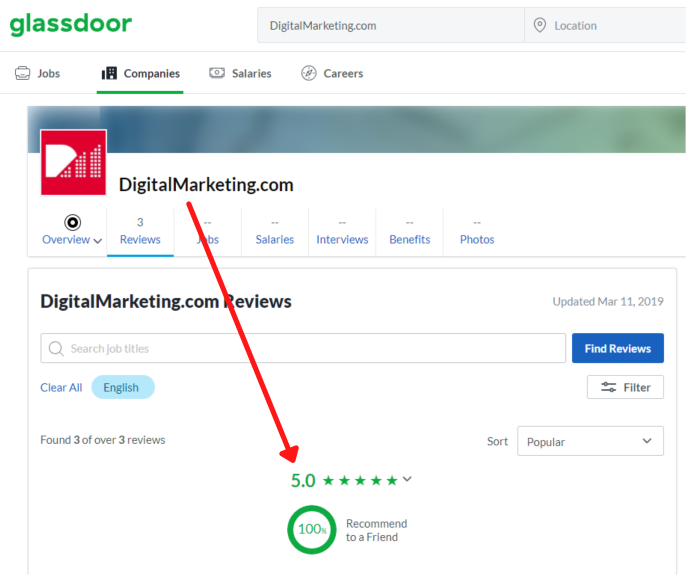Click the DigitalMarketing.com company logo
Image resolution: width=700 pixels, height=585 pixels.
click(74, 162)
